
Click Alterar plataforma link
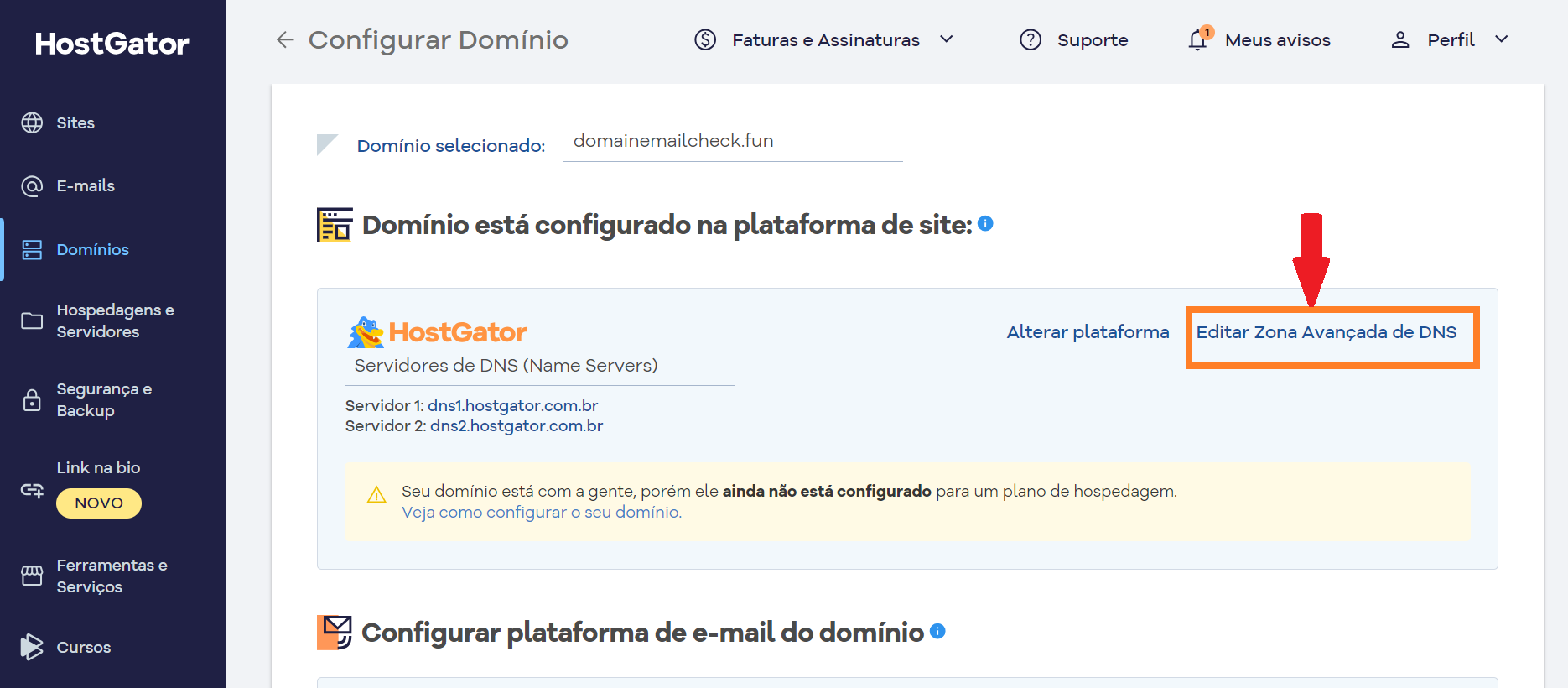point(1088,332)
